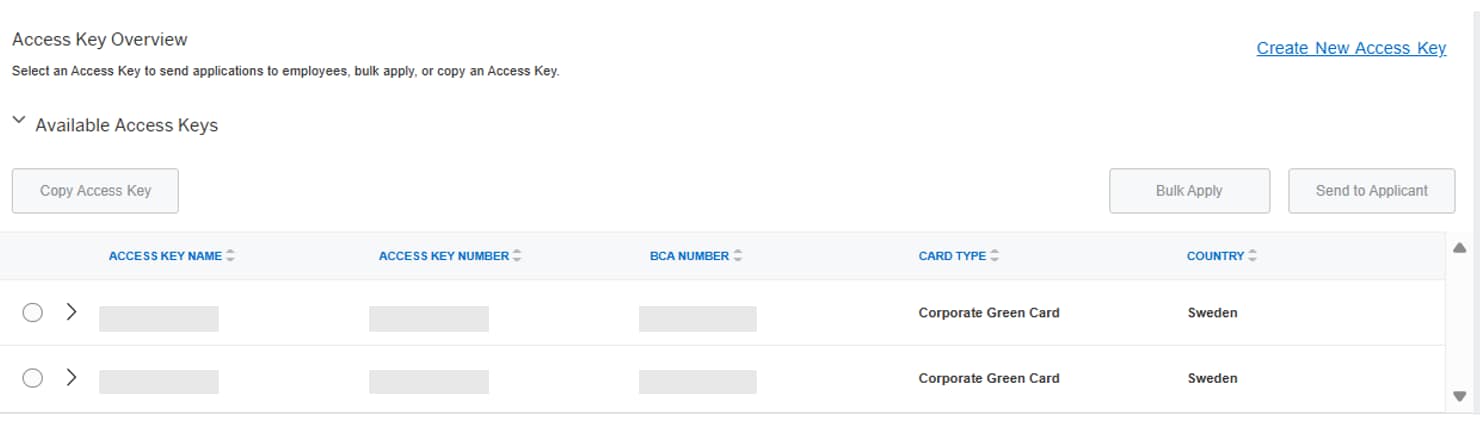Click the Country column header label
The width and height of the screenshot is (1480, 422).
[x=1215, y=256]
